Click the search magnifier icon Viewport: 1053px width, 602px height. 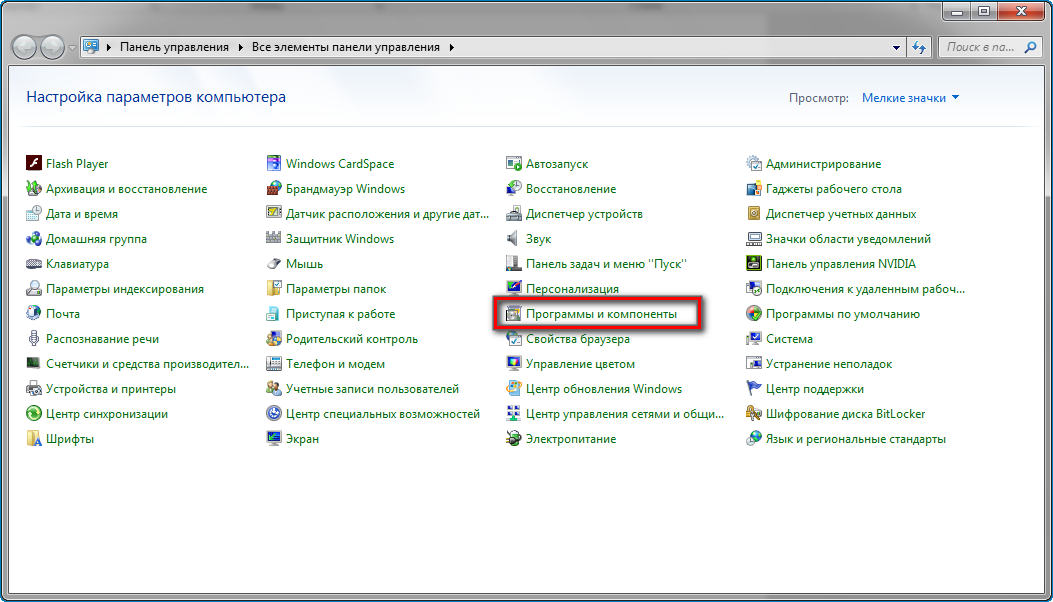(x=1031, y=48)
